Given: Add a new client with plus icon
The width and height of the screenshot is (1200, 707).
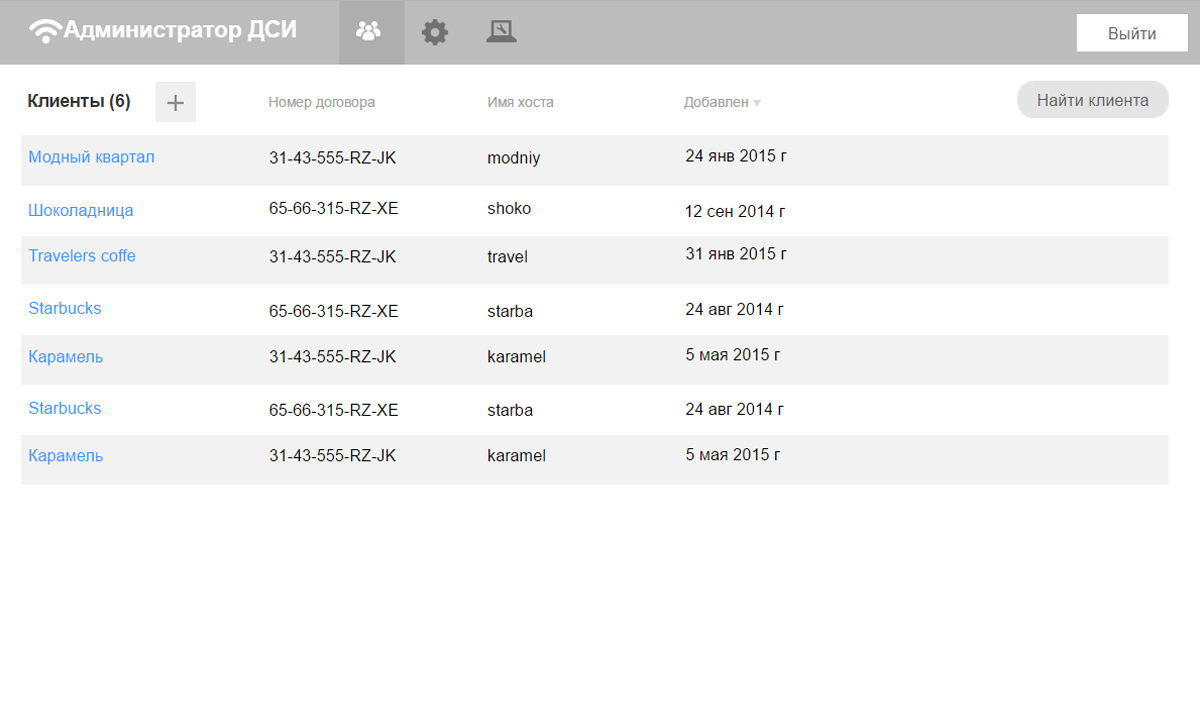Looking at the screenshot, I should (x=175, y=102).
